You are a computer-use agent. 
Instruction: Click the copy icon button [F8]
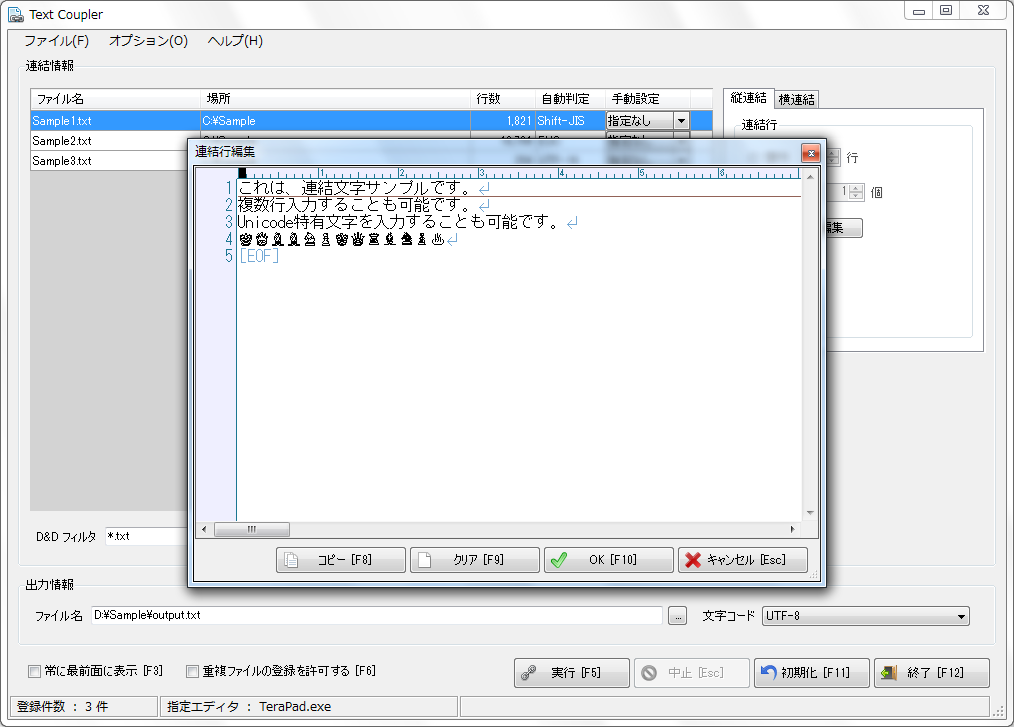340,560
